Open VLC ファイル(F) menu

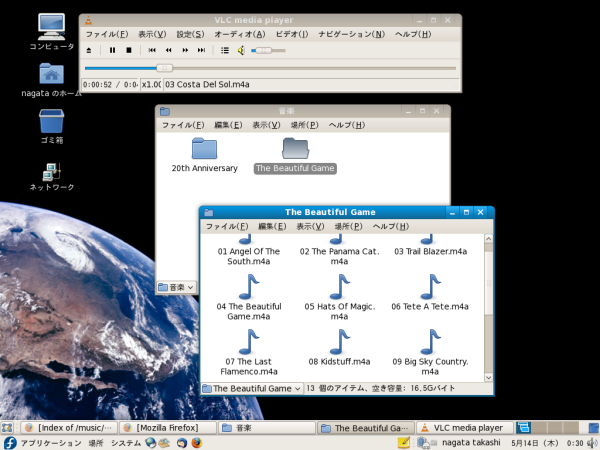click(x=107, y=34)
